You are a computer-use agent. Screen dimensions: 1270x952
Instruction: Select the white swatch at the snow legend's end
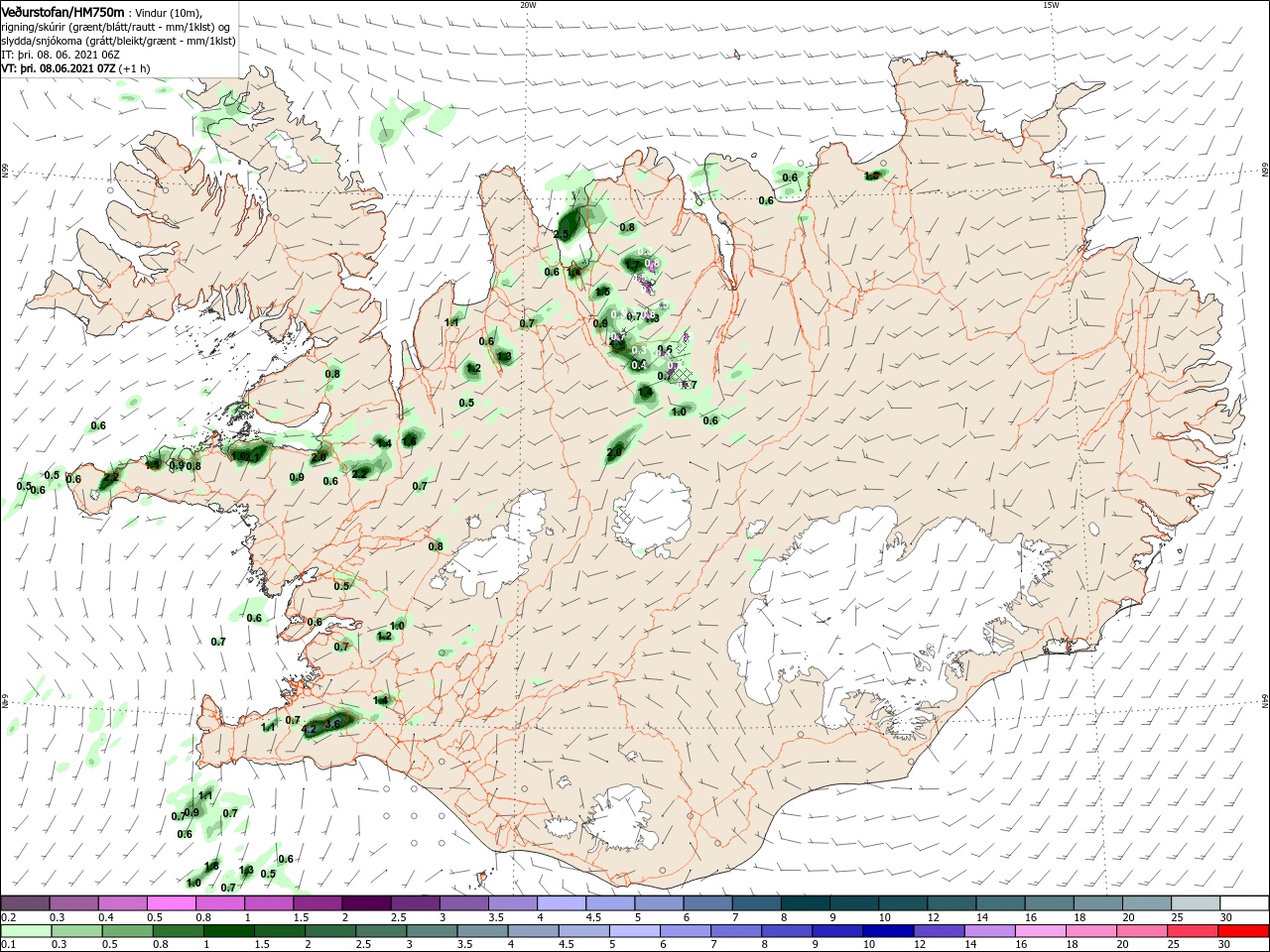(x=1245, y=902)
